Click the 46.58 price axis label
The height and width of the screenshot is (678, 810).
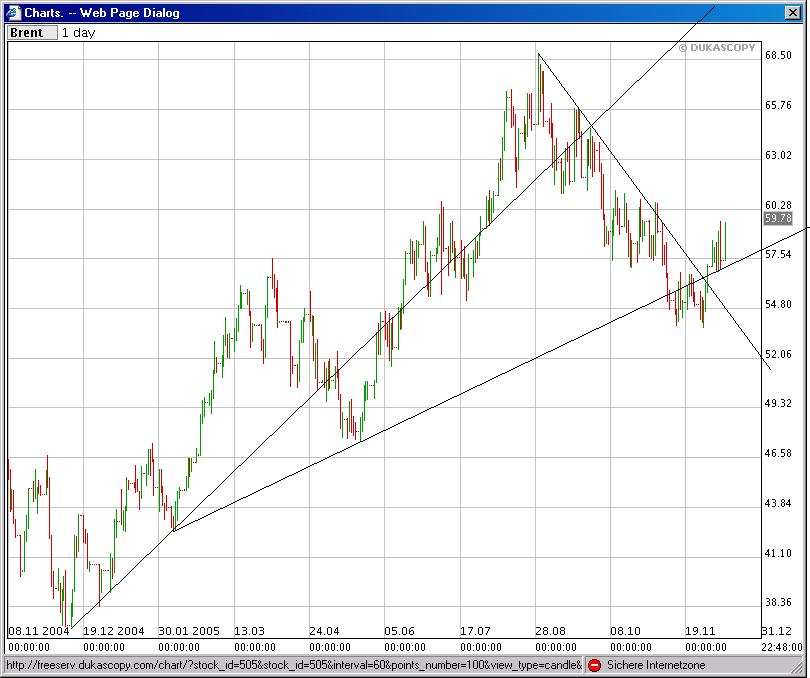778,453
